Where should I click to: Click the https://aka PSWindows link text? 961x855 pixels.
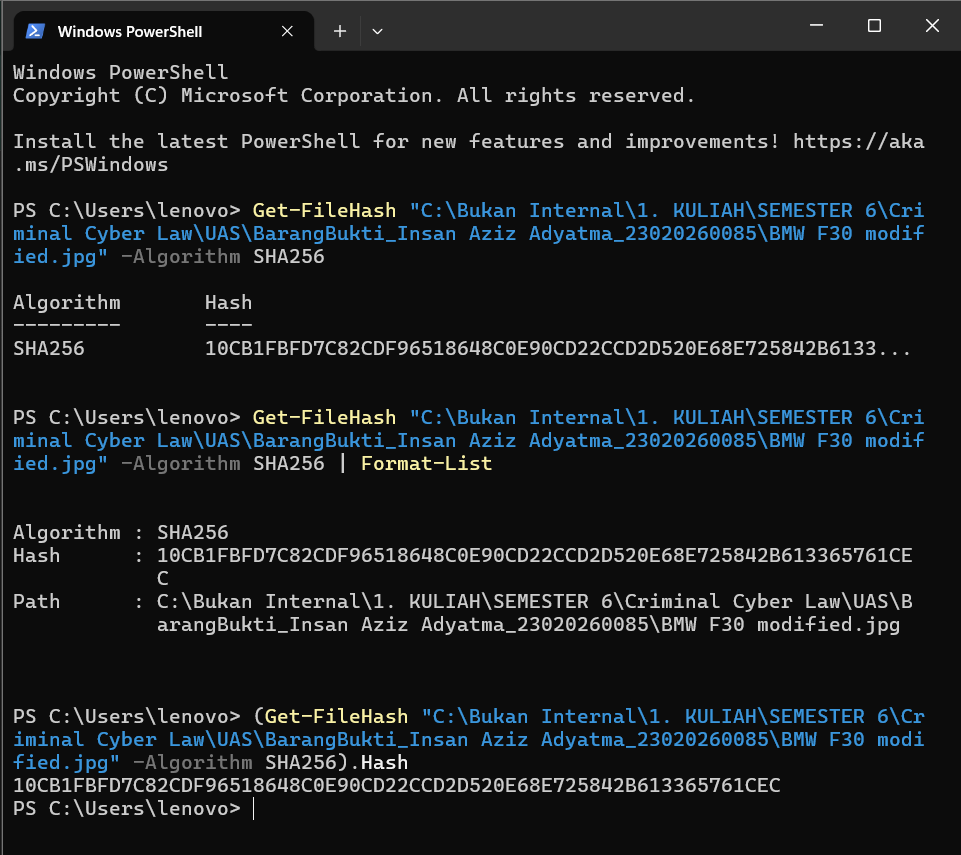point(858,142)
